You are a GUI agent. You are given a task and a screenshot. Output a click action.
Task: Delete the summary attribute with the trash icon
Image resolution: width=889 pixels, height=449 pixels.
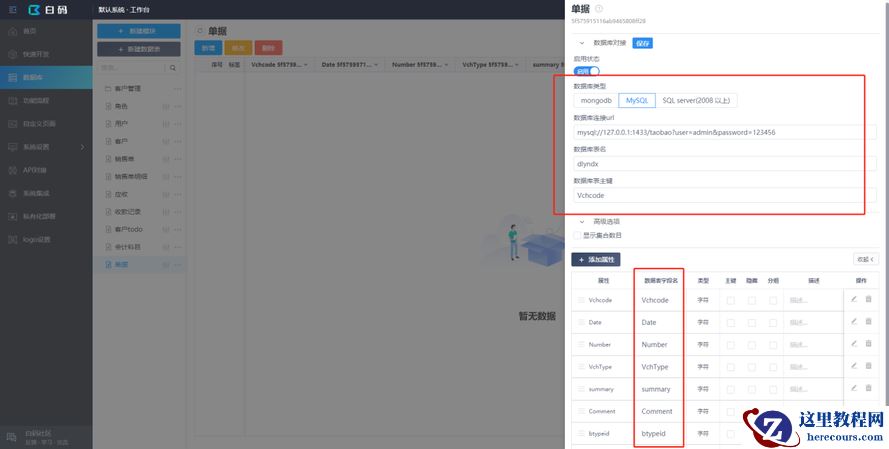tap(868, 388)
